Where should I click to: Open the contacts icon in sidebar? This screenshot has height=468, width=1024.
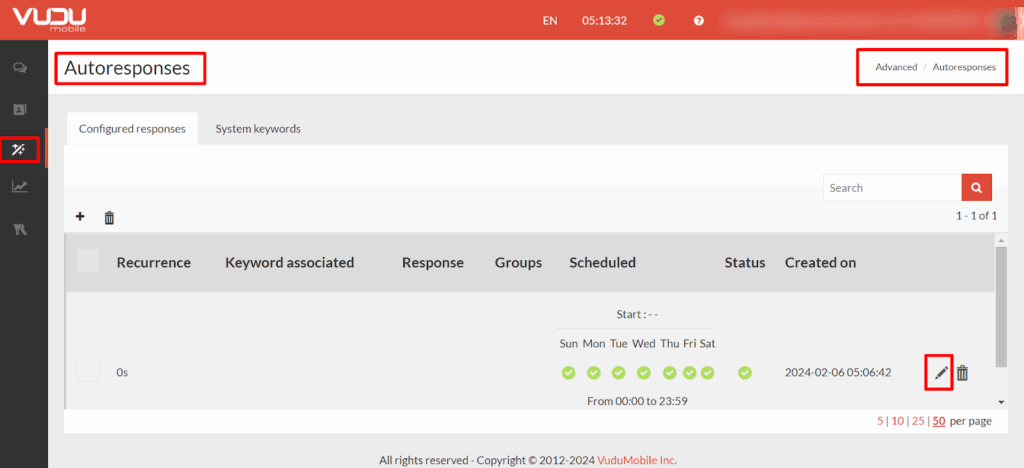click(20, 109)
